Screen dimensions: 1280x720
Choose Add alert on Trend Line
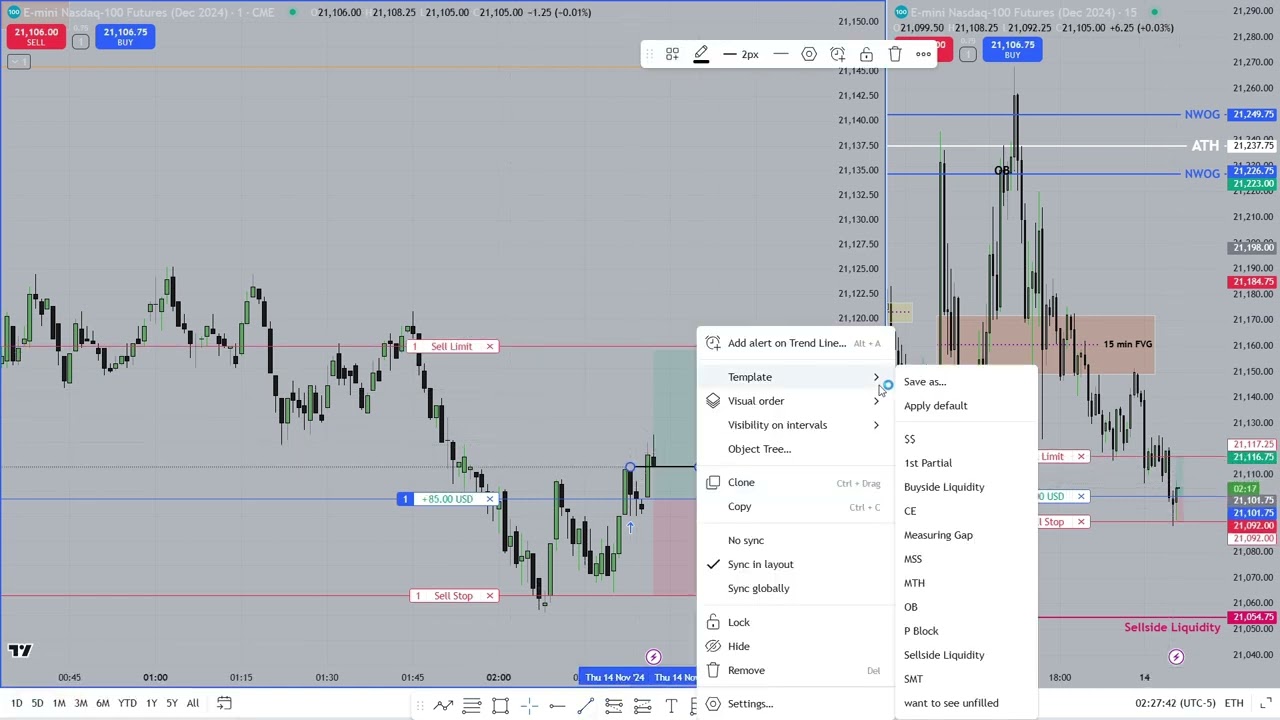(x=795, y=343)
